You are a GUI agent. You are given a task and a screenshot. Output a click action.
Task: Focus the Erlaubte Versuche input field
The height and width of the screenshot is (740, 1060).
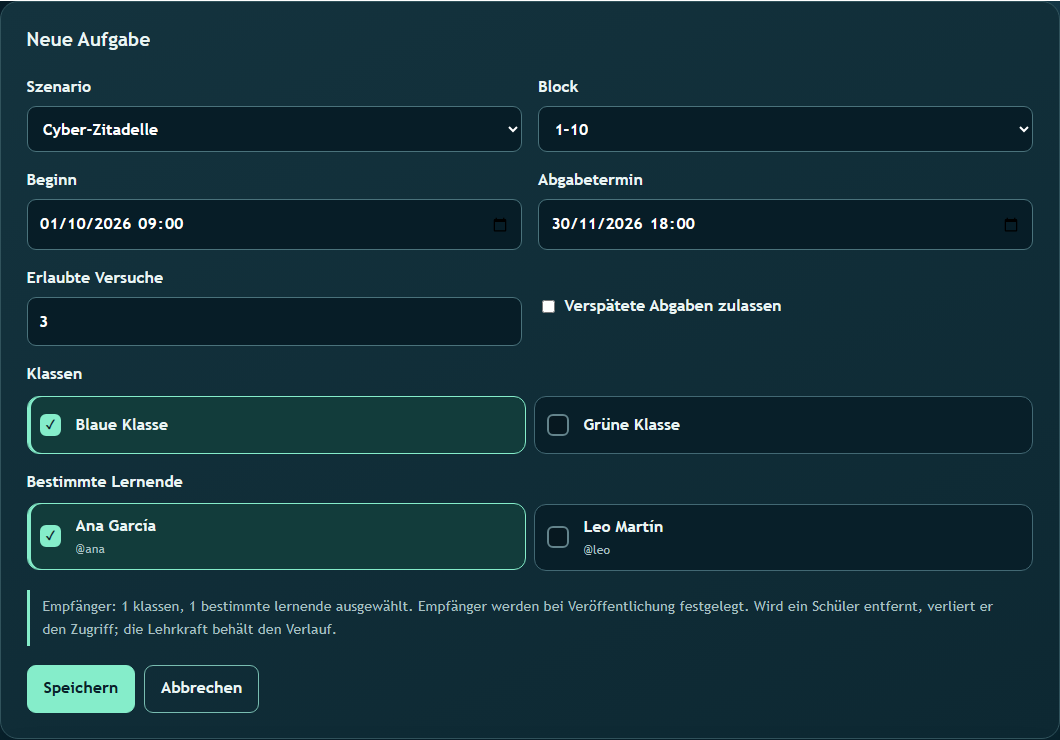point(274,322)
